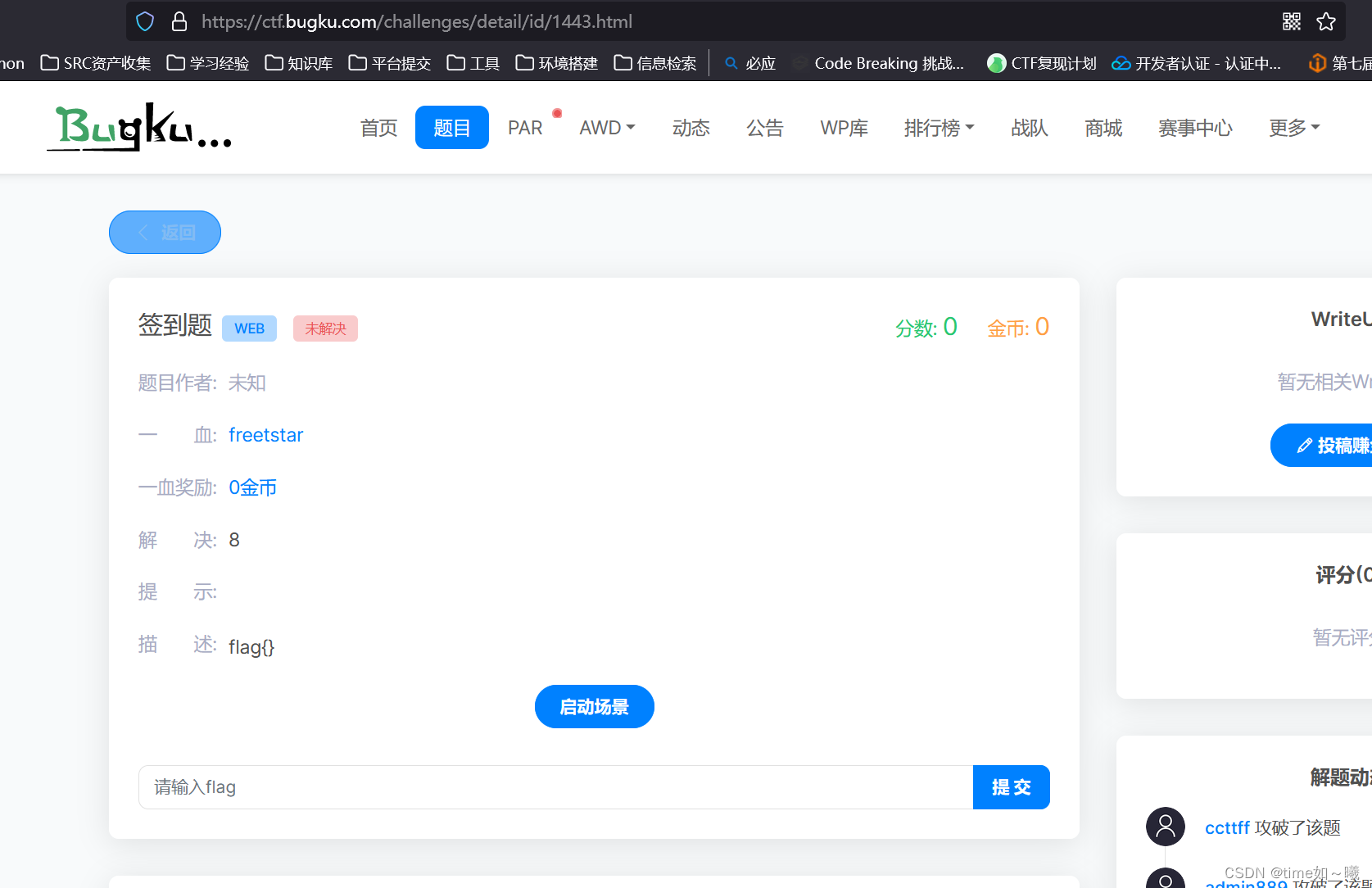This screenshot has width=1372, height=888.
Task: Click the 金币: 0 coins text
Action: pos(1018,328)
